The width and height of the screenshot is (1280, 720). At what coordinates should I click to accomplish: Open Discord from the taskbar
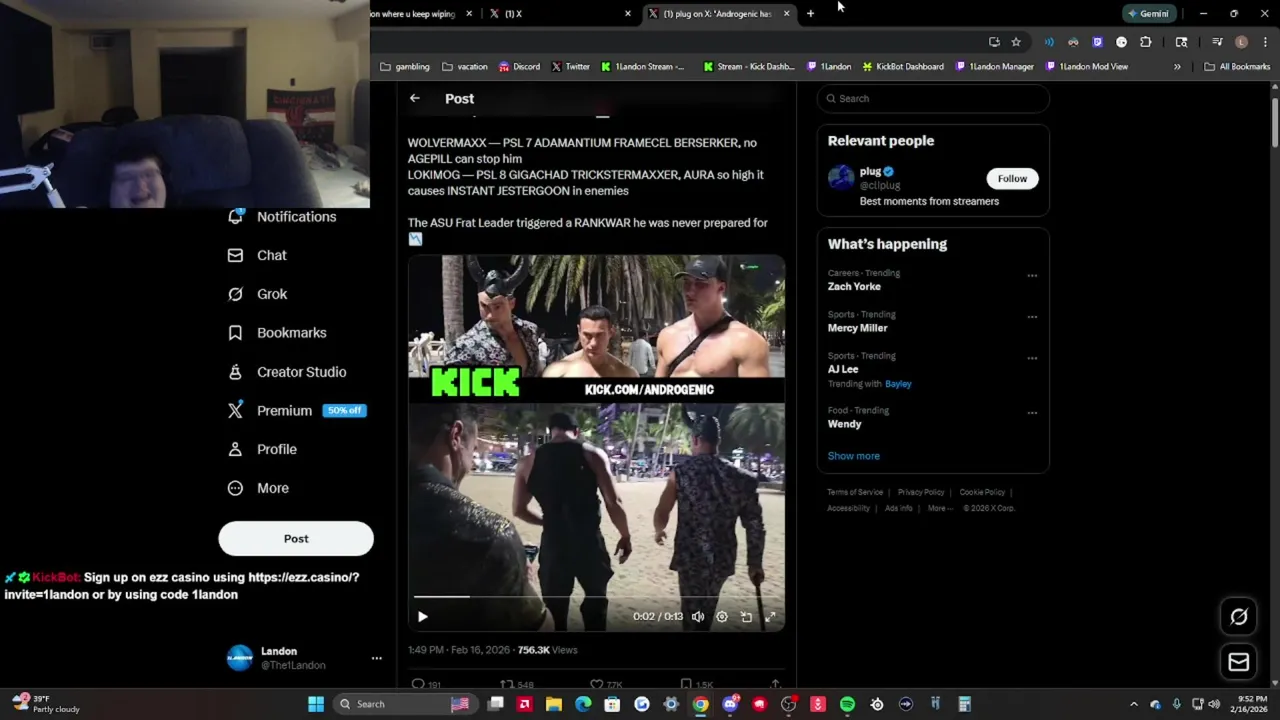(x=730, y=704)
